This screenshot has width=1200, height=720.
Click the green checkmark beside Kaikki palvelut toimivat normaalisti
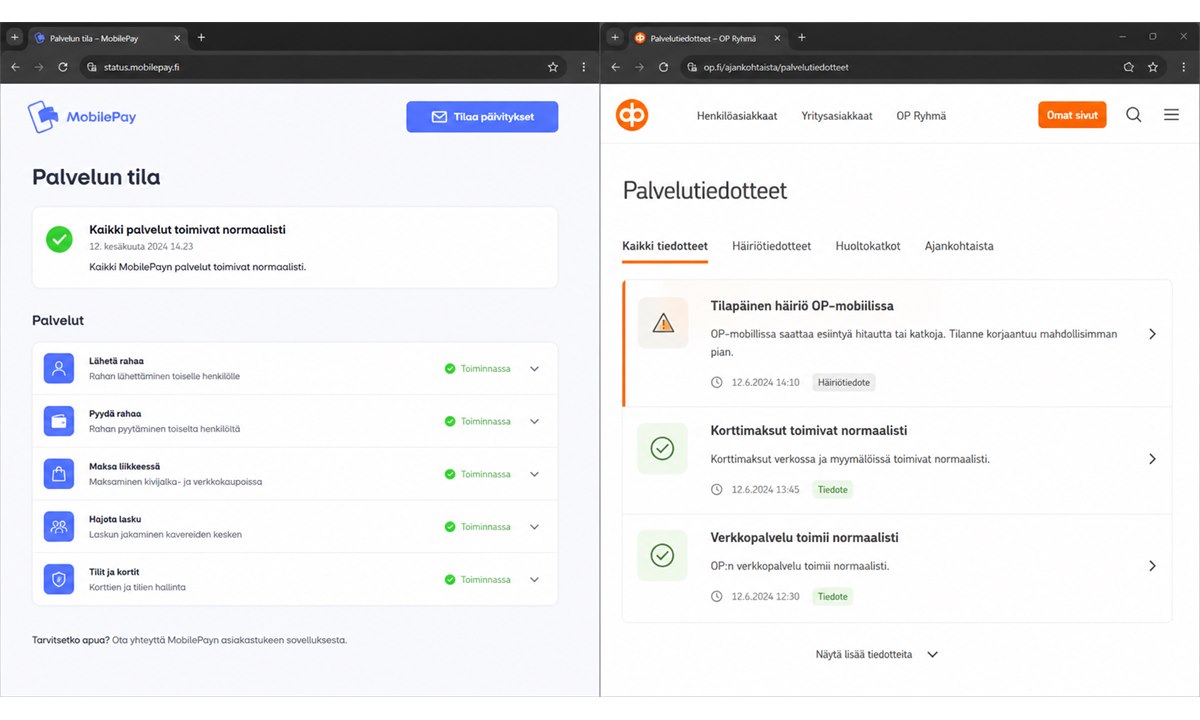[x=59, y=239]
